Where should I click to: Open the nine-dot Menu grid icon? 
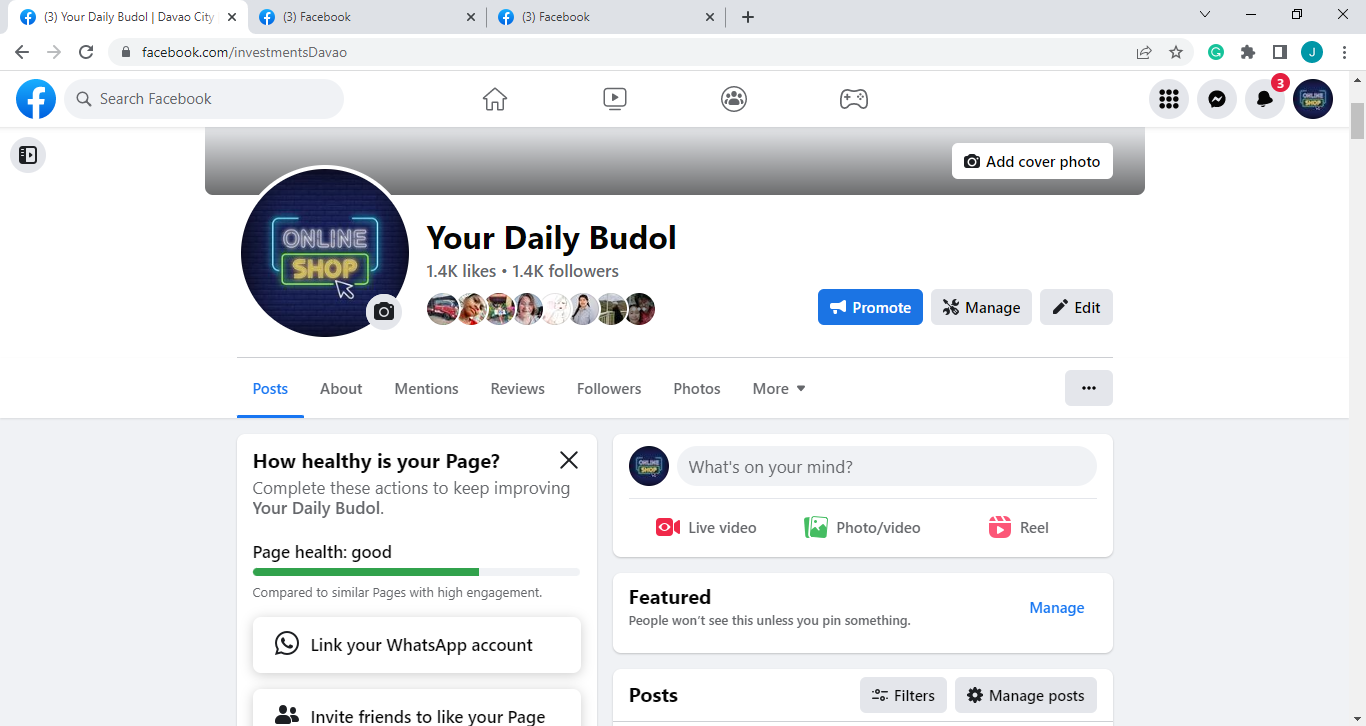point(1169,99)
